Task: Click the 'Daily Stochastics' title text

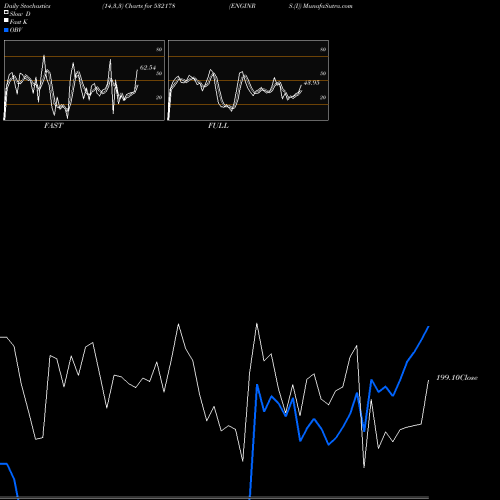Action: (x=27, y=6)
